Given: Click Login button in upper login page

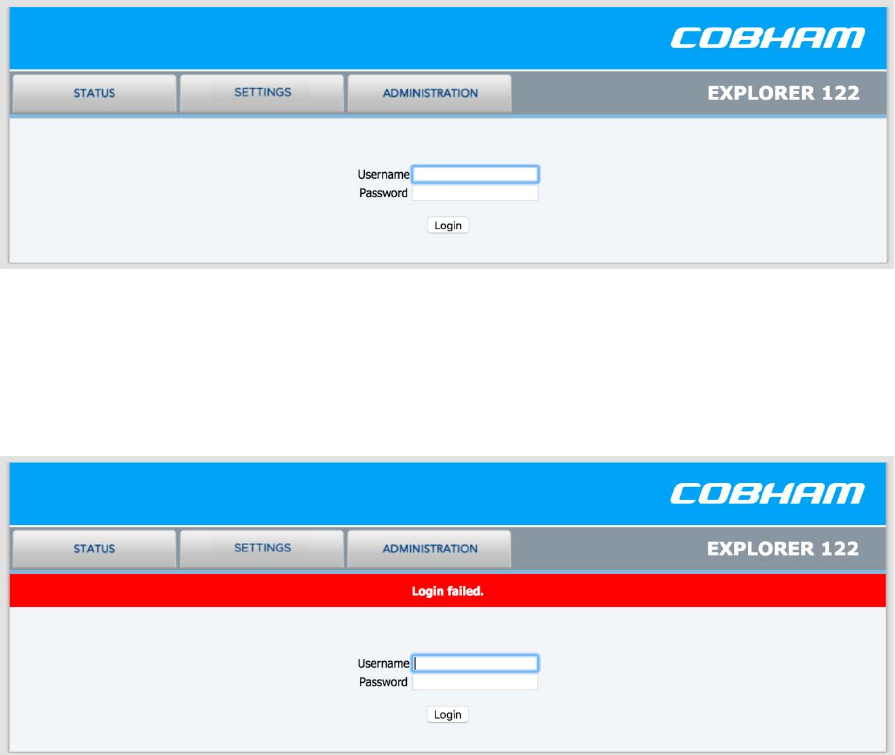Looking at the screenshot, I should point(448,225).
